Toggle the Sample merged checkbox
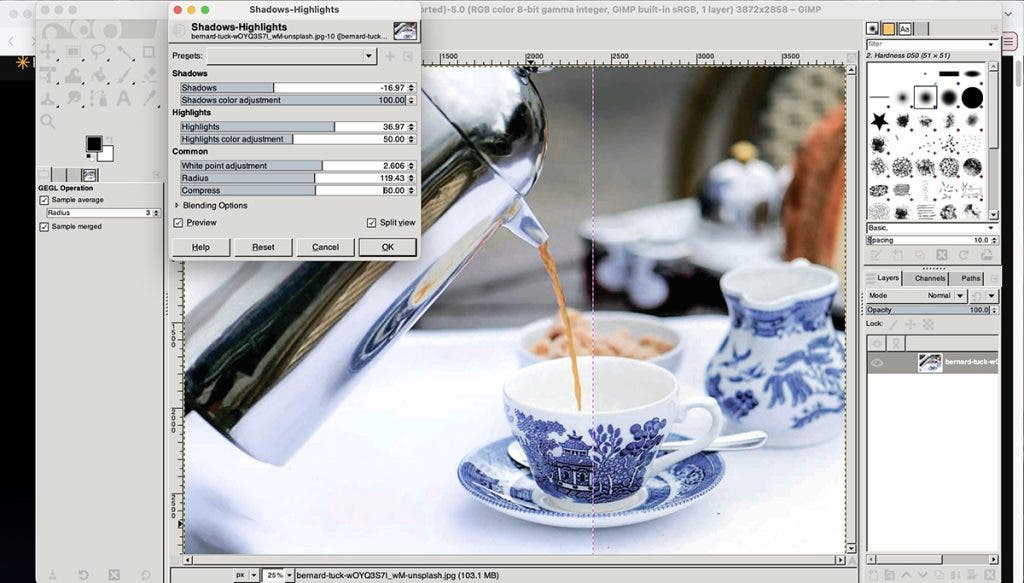This screenshot has width=1024, height=583. [x=44, y=227]
